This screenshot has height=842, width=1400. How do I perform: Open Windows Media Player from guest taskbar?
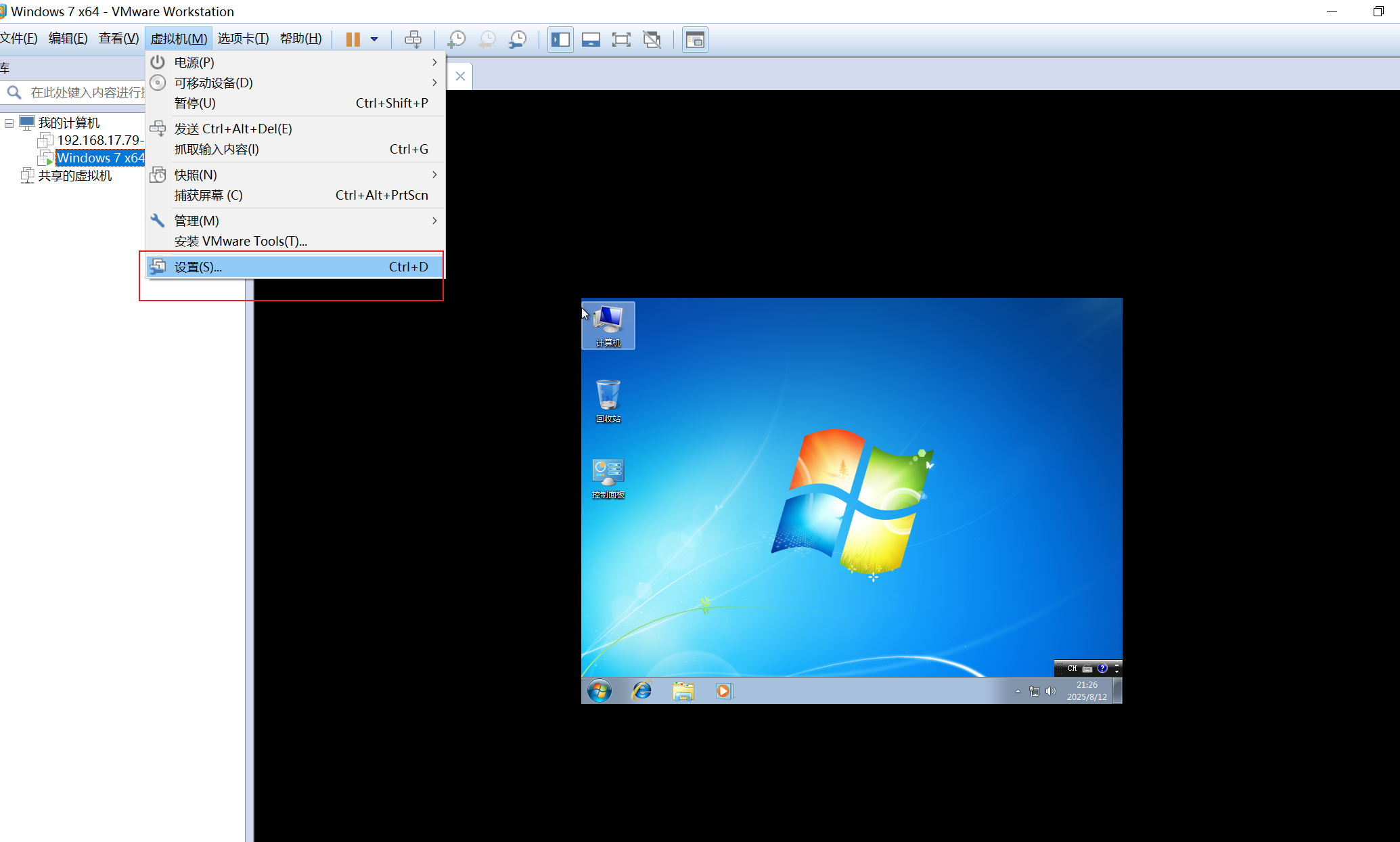coord(724,690)
